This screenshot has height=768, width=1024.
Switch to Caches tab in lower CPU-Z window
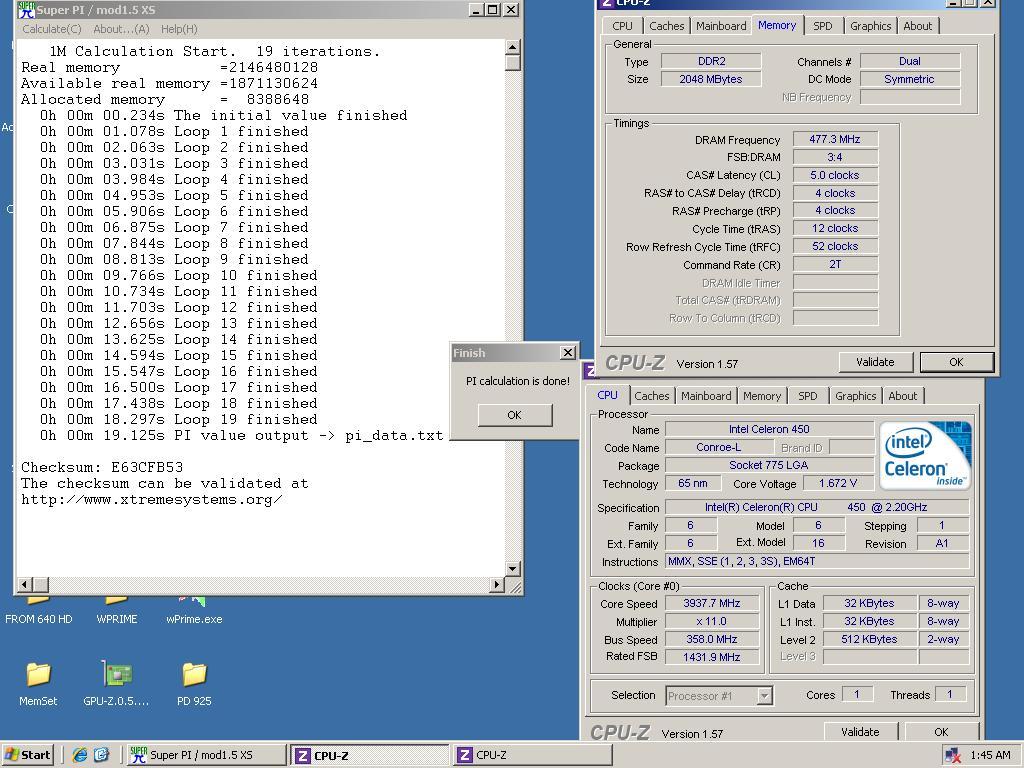click(652, 396)
